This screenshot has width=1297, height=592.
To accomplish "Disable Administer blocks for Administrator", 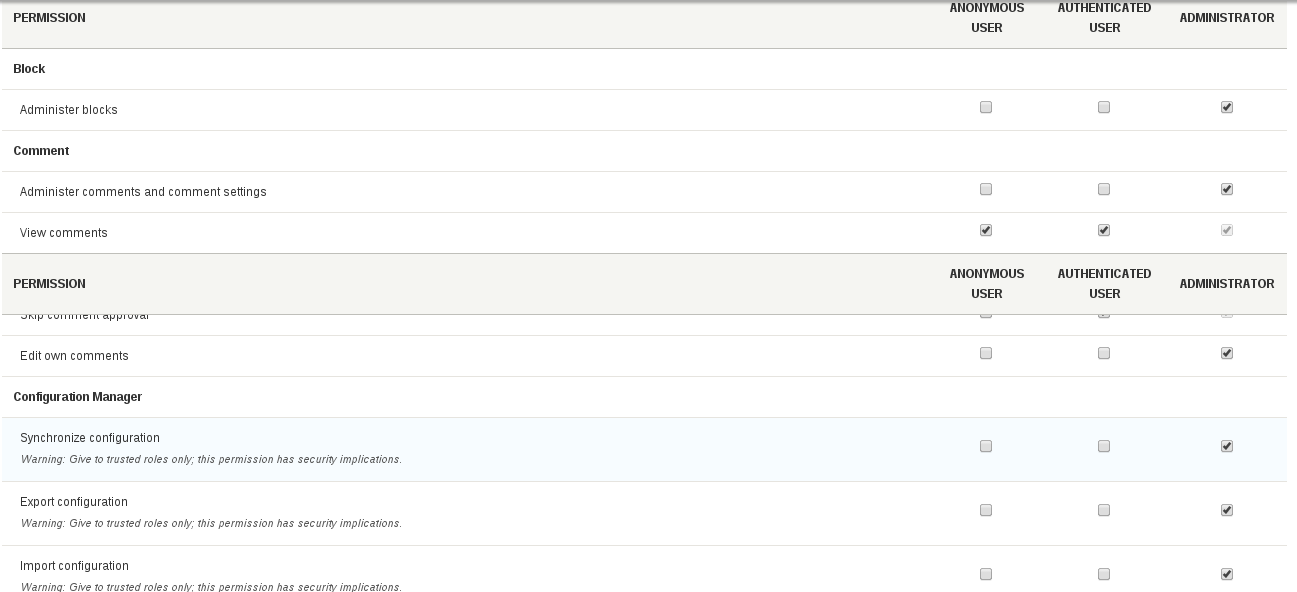I will click(x=1226, y=106).
